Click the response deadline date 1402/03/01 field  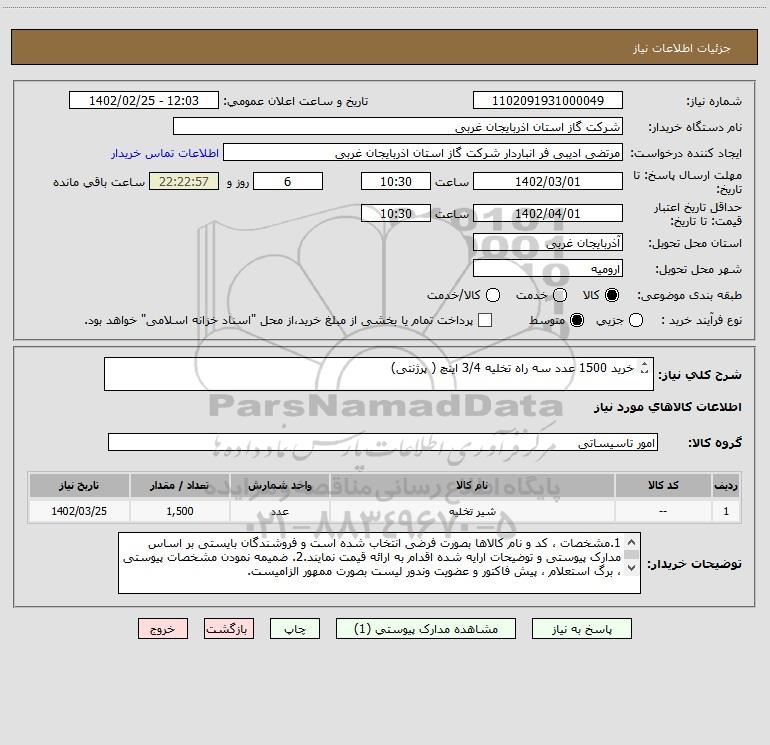[548, 181]
